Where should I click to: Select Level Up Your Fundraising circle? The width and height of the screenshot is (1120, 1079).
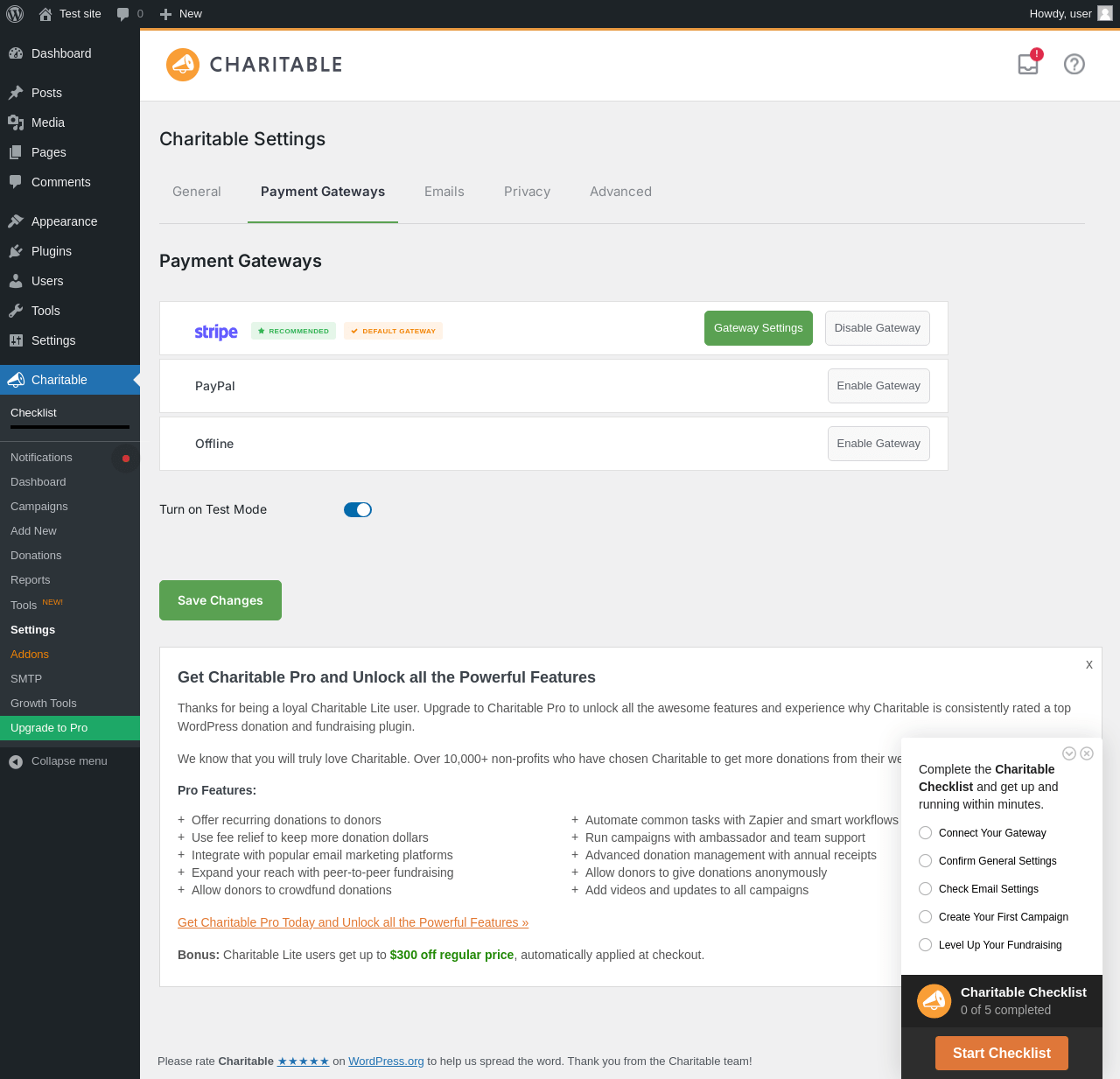(925, 945)
